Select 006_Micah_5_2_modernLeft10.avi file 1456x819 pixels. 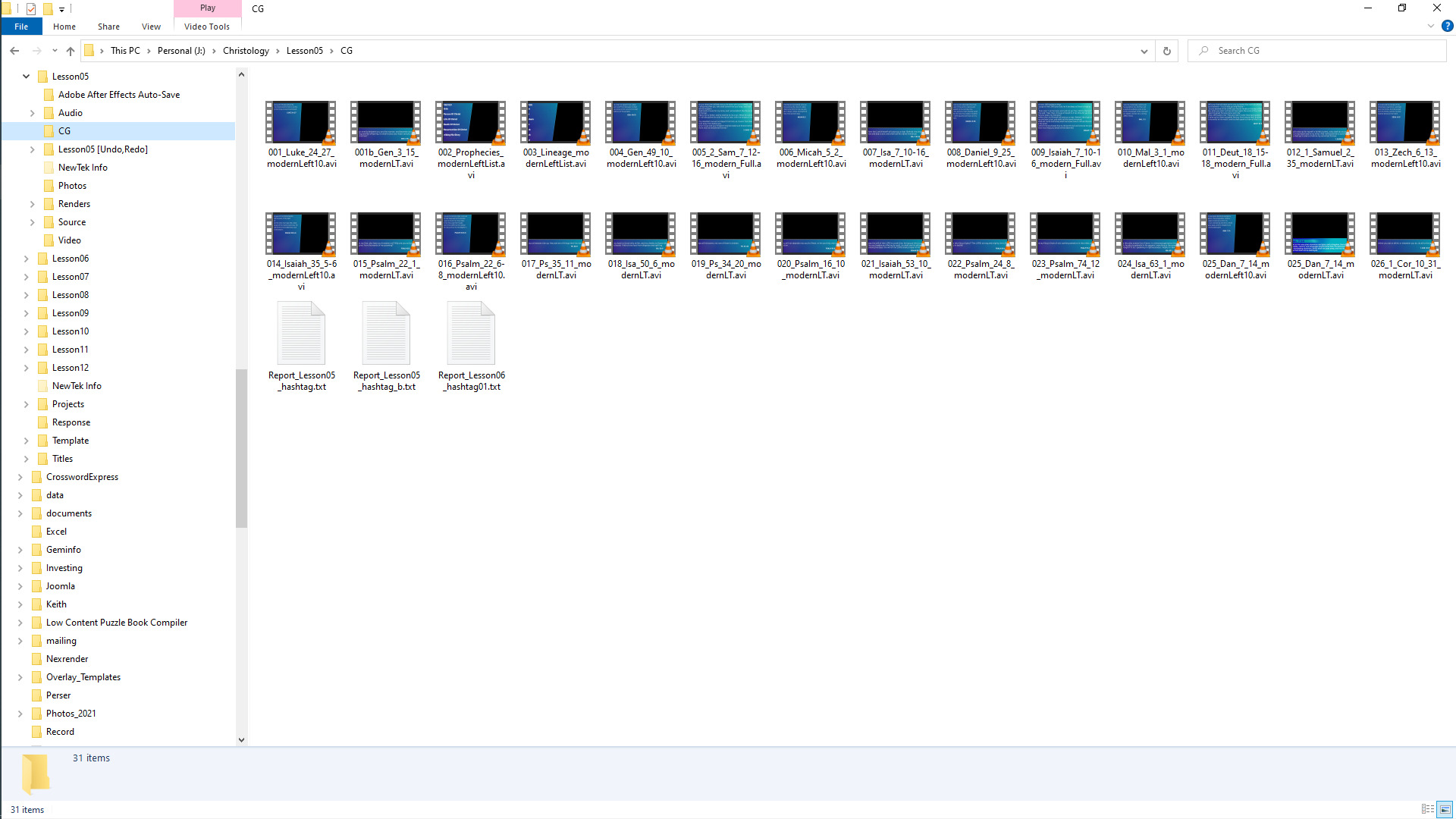(811, 134)
